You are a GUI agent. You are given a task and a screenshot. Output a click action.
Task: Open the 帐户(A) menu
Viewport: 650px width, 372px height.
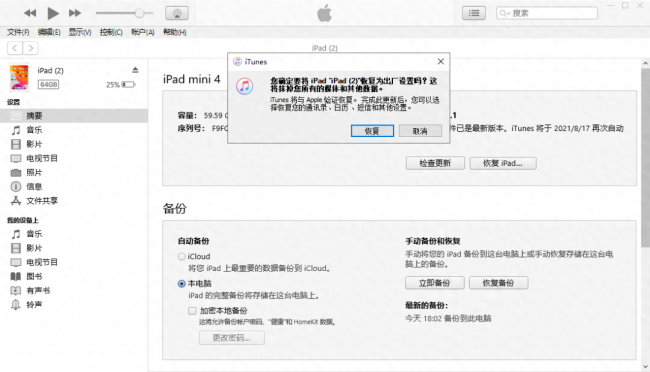tap(143, 32)
